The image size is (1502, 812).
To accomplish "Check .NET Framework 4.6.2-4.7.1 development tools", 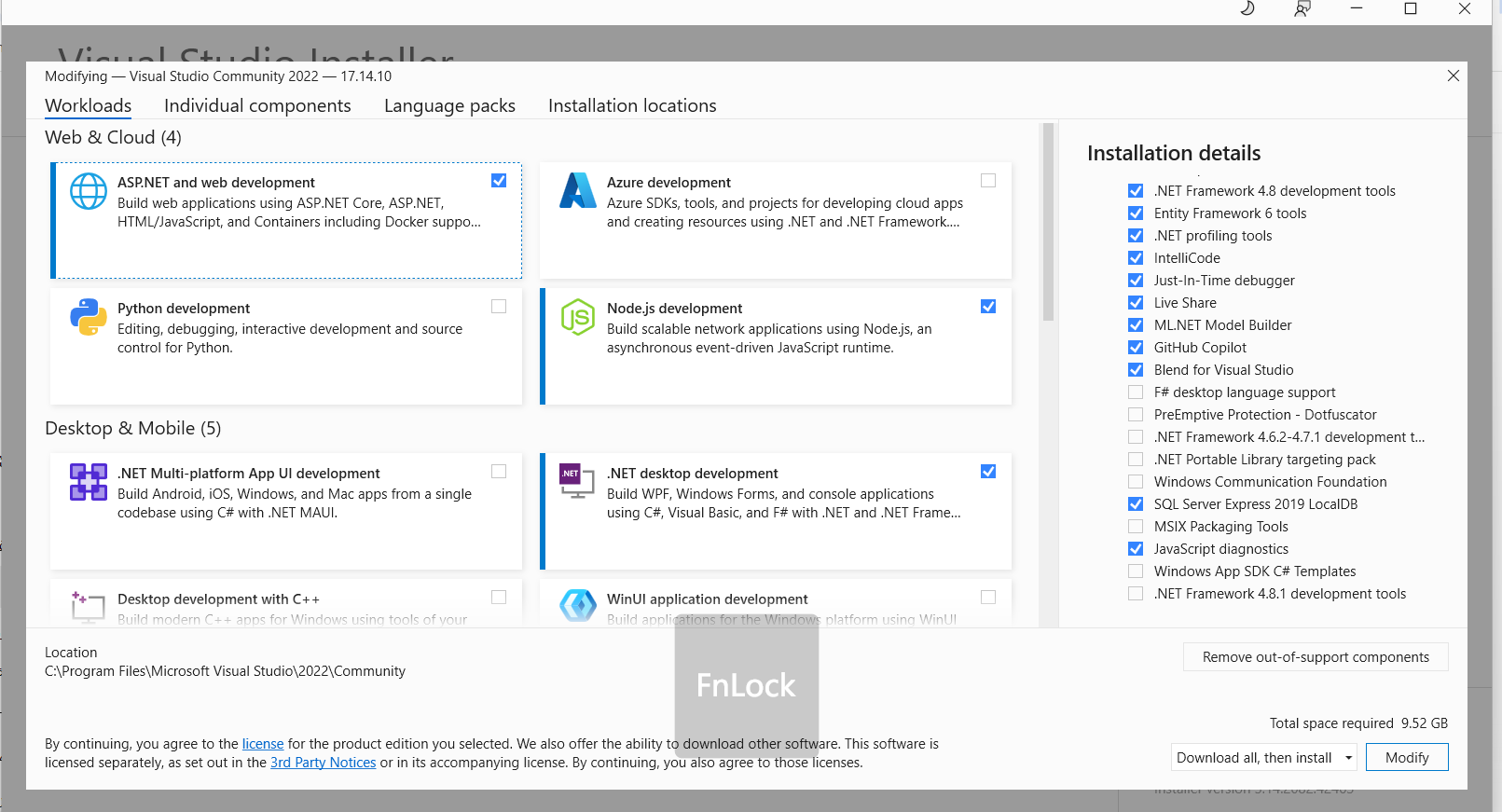I will [x=1136, y=437].
